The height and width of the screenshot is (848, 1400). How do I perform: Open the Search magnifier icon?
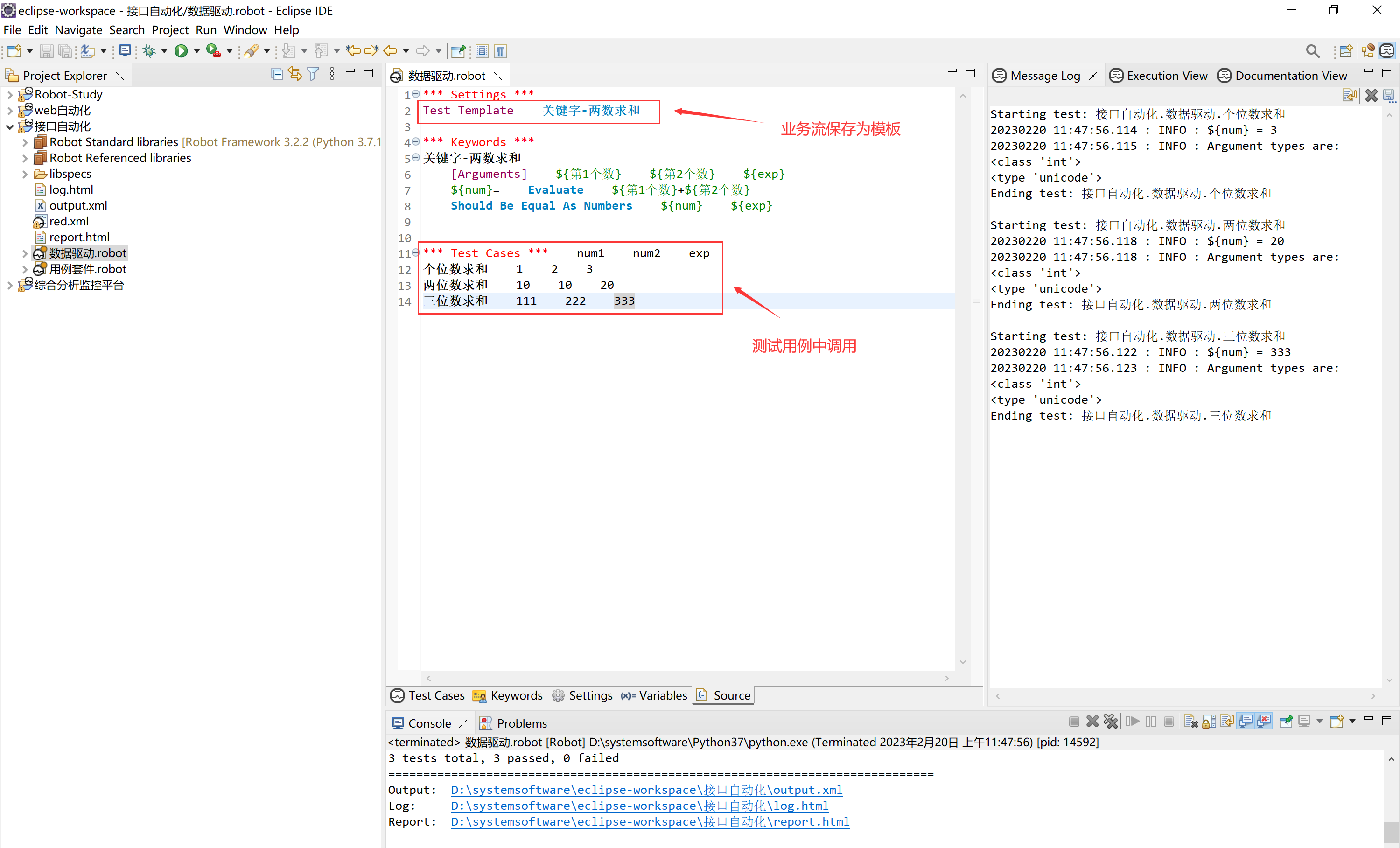1312,51
